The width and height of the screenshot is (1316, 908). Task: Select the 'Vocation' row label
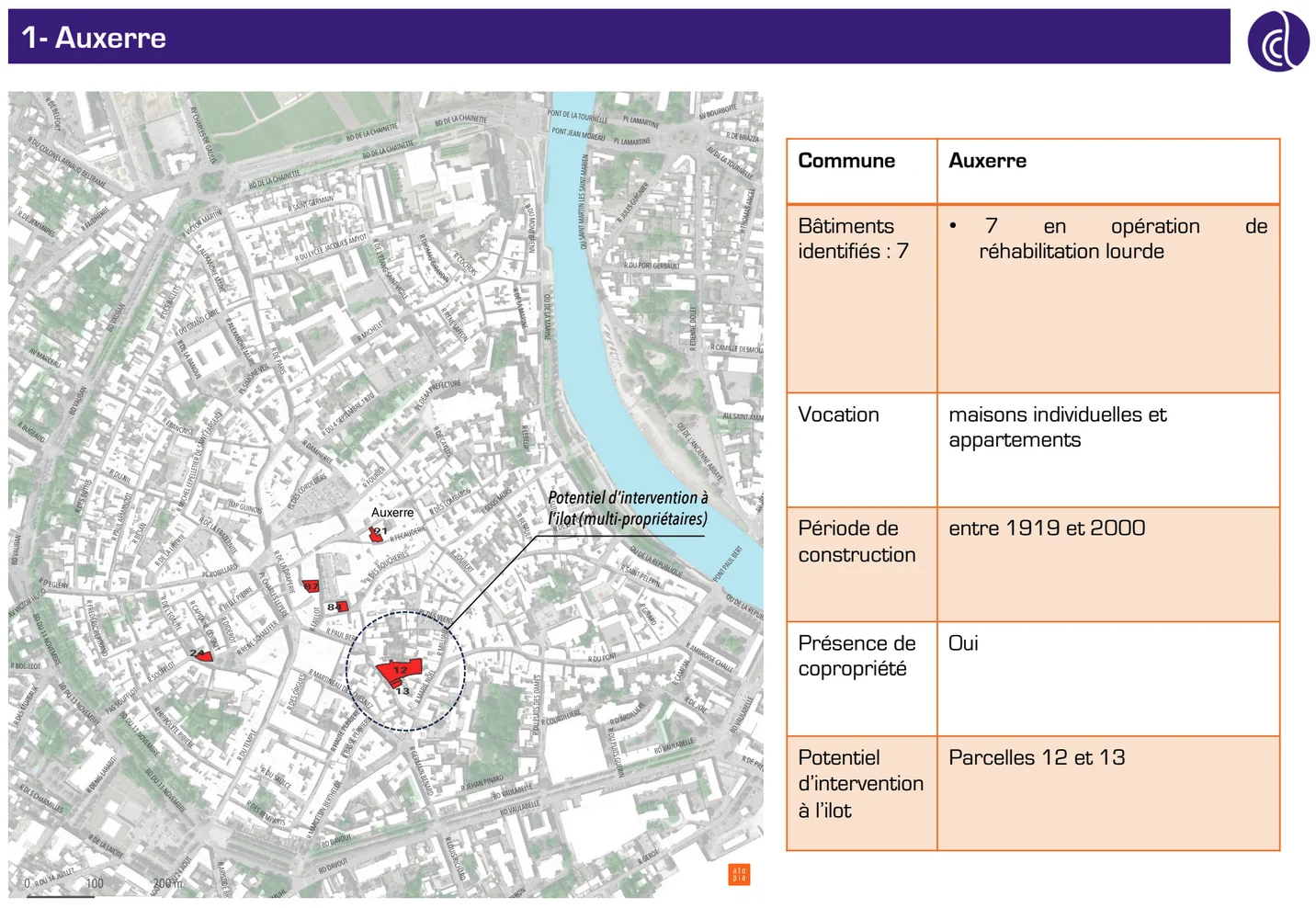coord(838,414)
